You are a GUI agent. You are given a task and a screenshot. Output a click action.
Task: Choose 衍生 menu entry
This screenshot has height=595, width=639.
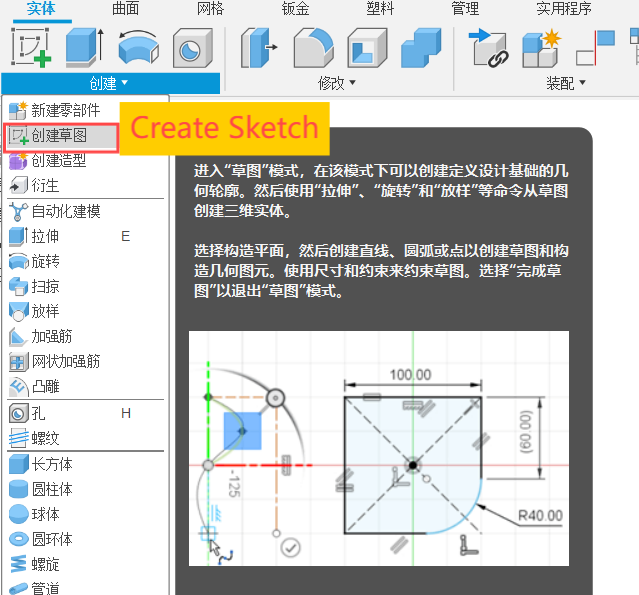click(86, 185)
